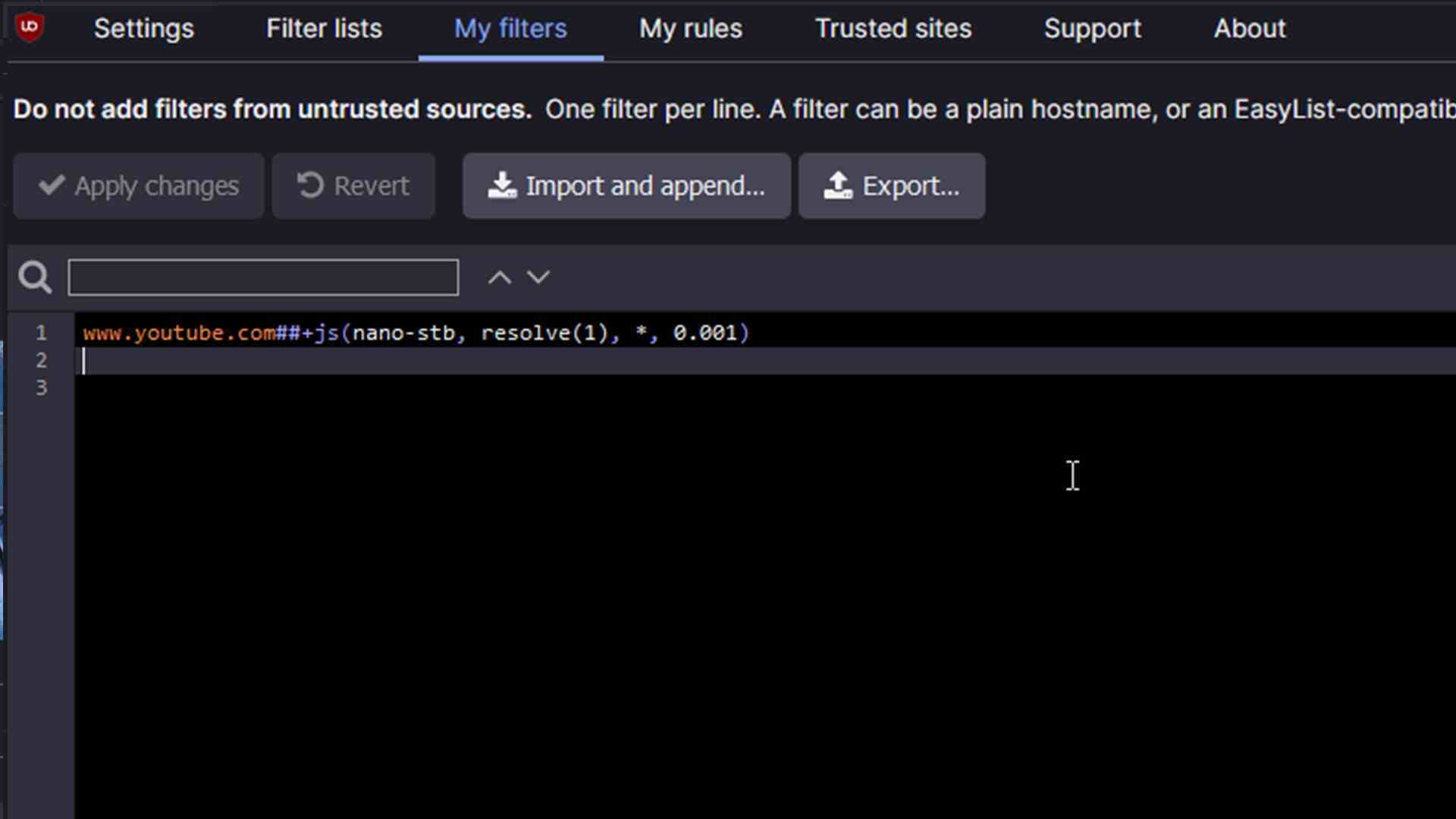Click the Apply changes checkmark icon
This screenshot has width=1456, height=819.
point(50,185)
